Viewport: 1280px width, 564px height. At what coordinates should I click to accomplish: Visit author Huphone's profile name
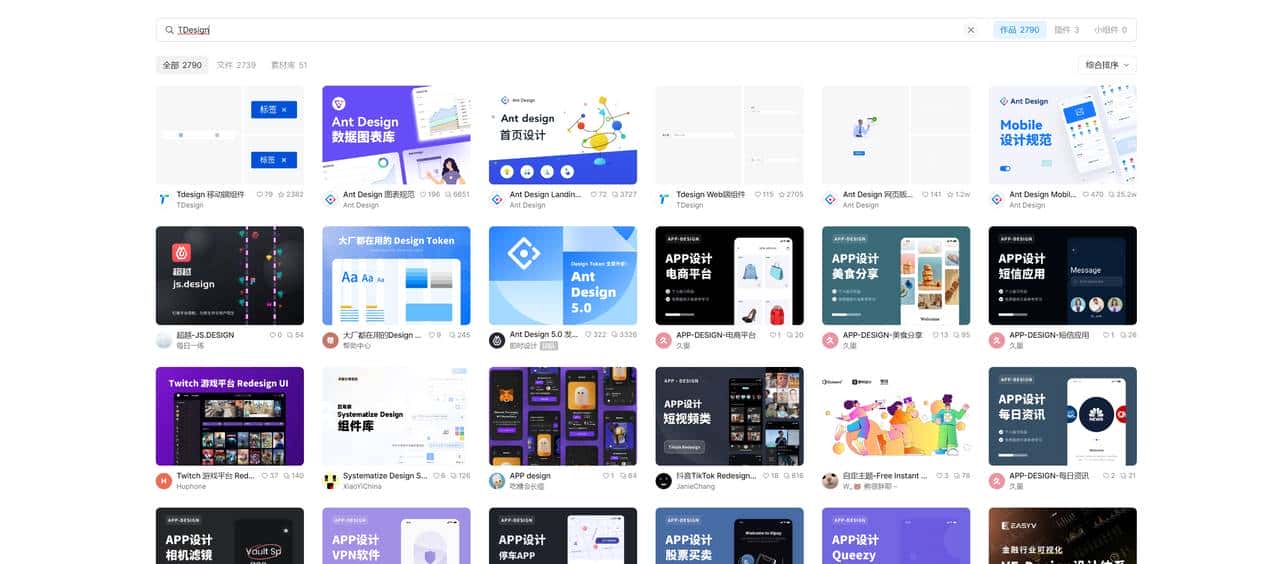(x=191, y=486)
